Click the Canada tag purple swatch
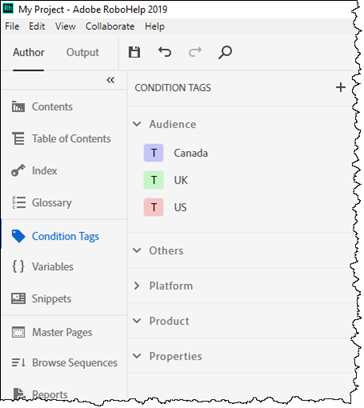This screenshot has height=408, width=364. pyautogui.click(x=154, y=153)
